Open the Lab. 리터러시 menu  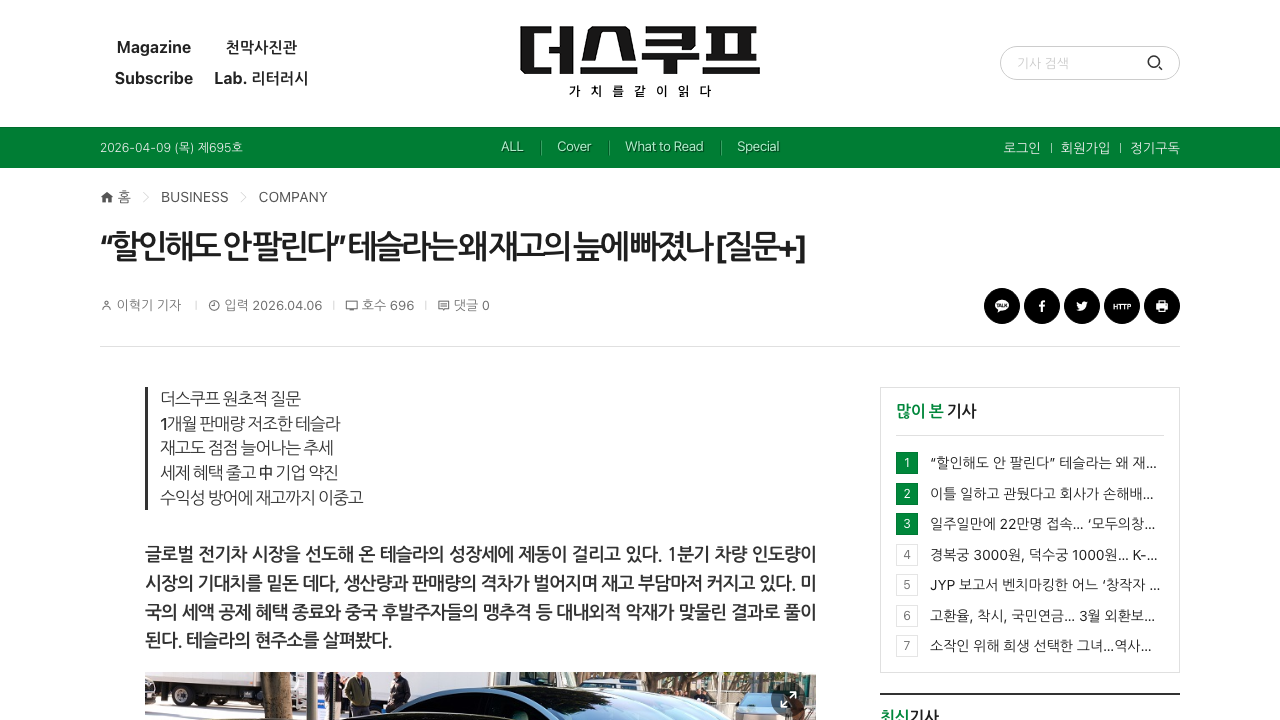pyautogui.click(x=261, y=78)
